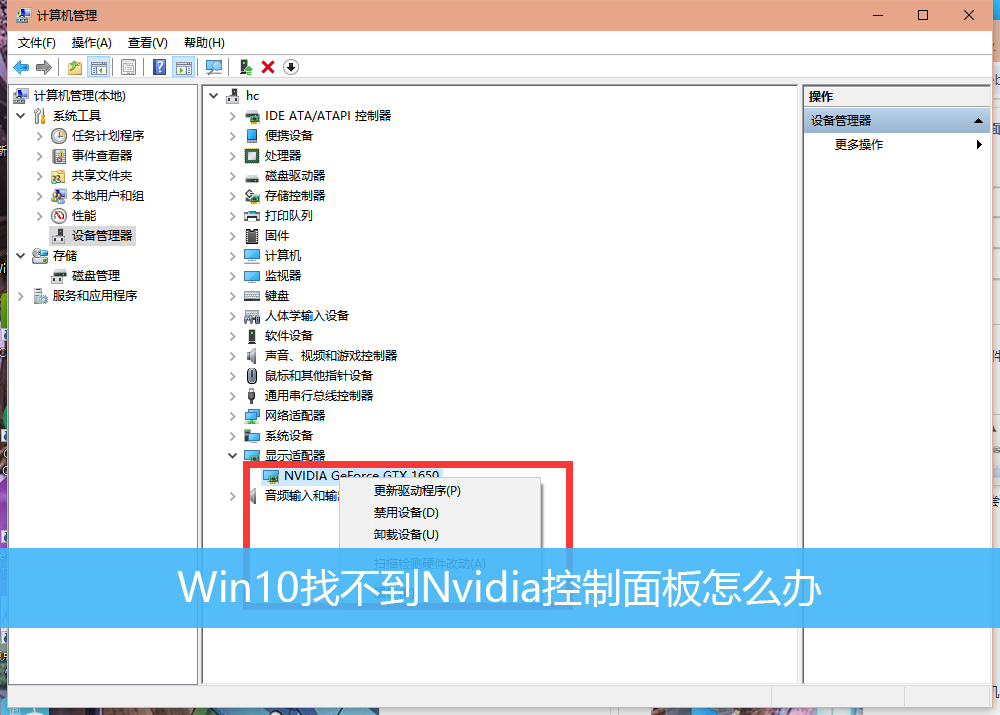Image resolution: width=1000 pixels, height=715 pixels.
Task: Toggle the Show/Hide Action Pane toolbar button
Action: tap(183, 67)
